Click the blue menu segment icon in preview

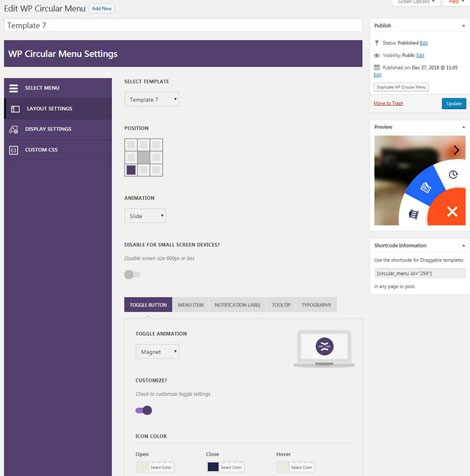pos(426,187)
